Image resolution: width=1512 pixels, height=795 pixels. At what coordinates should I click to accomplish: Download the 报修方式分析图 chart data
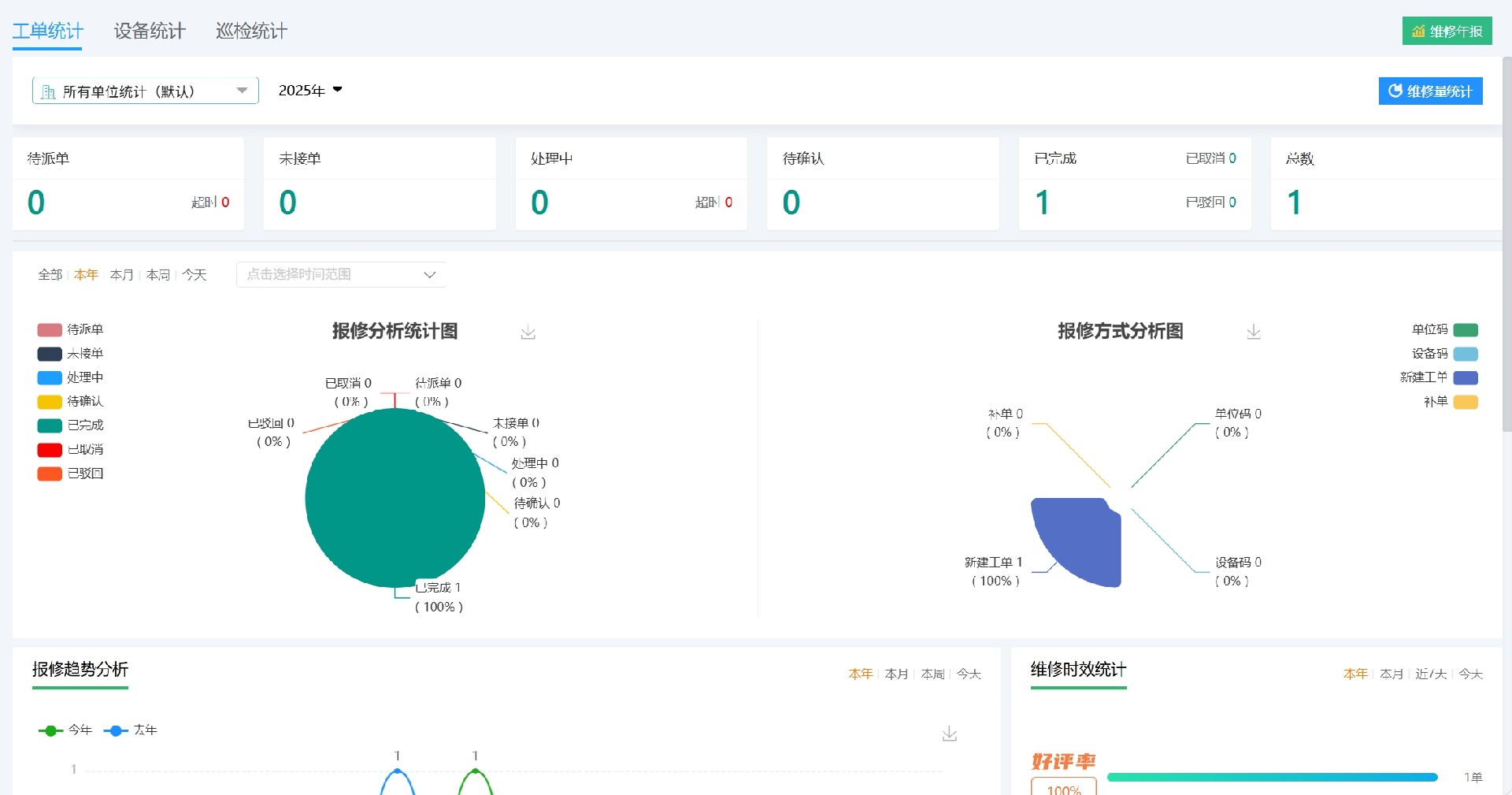click(1253, 332)
